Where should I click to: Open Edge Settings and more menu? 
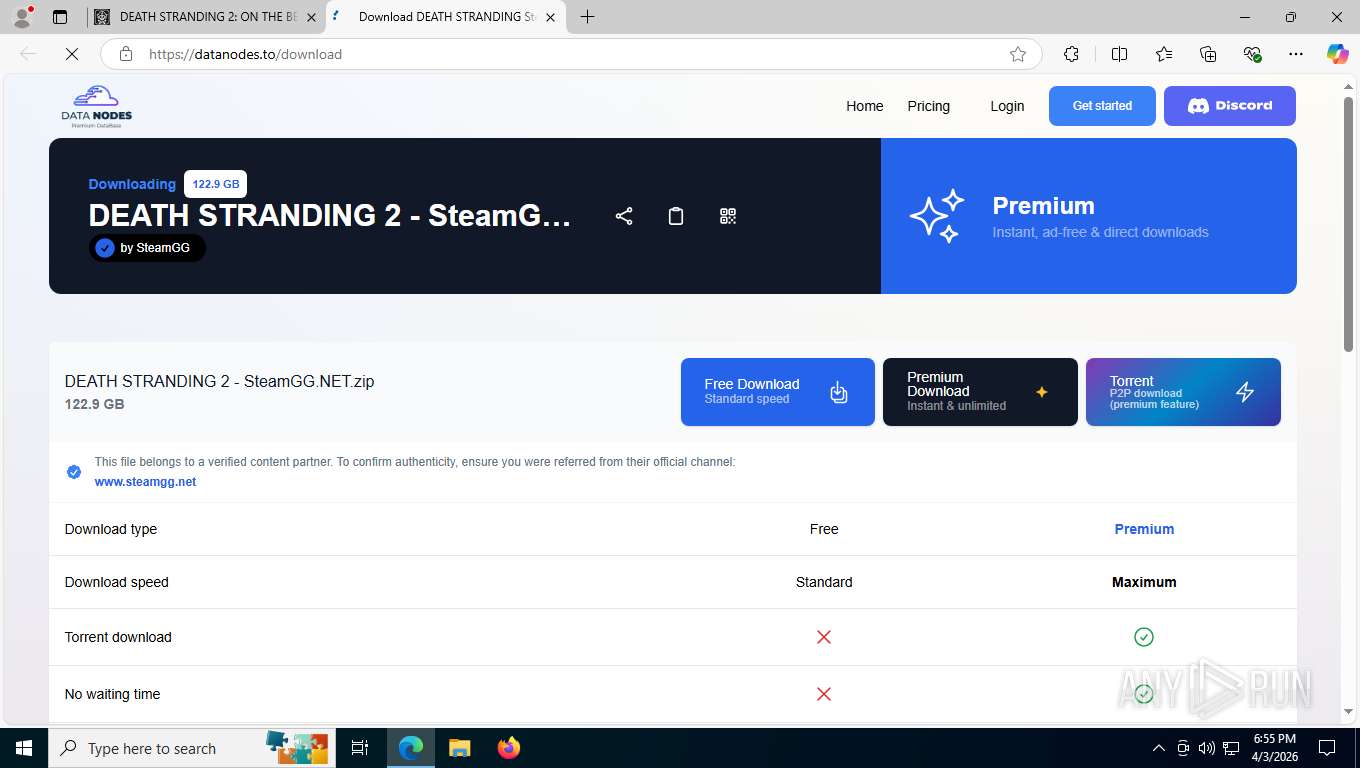[1296, 54]
